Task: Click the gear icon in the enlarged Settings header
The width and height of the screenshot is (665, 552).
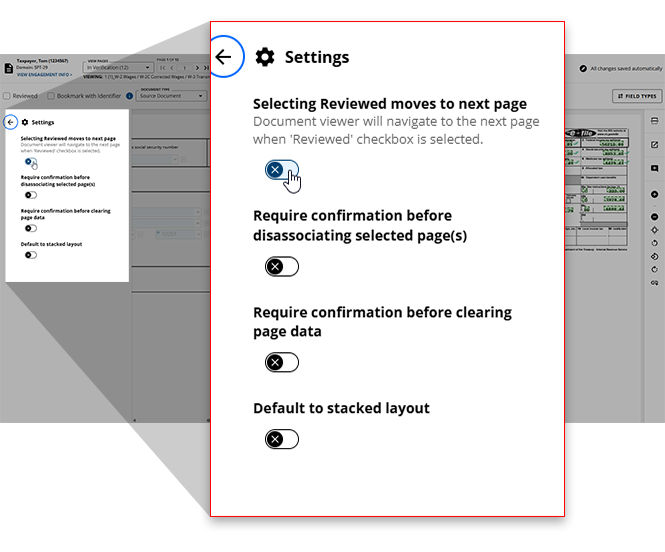Action: coord(265,57)
